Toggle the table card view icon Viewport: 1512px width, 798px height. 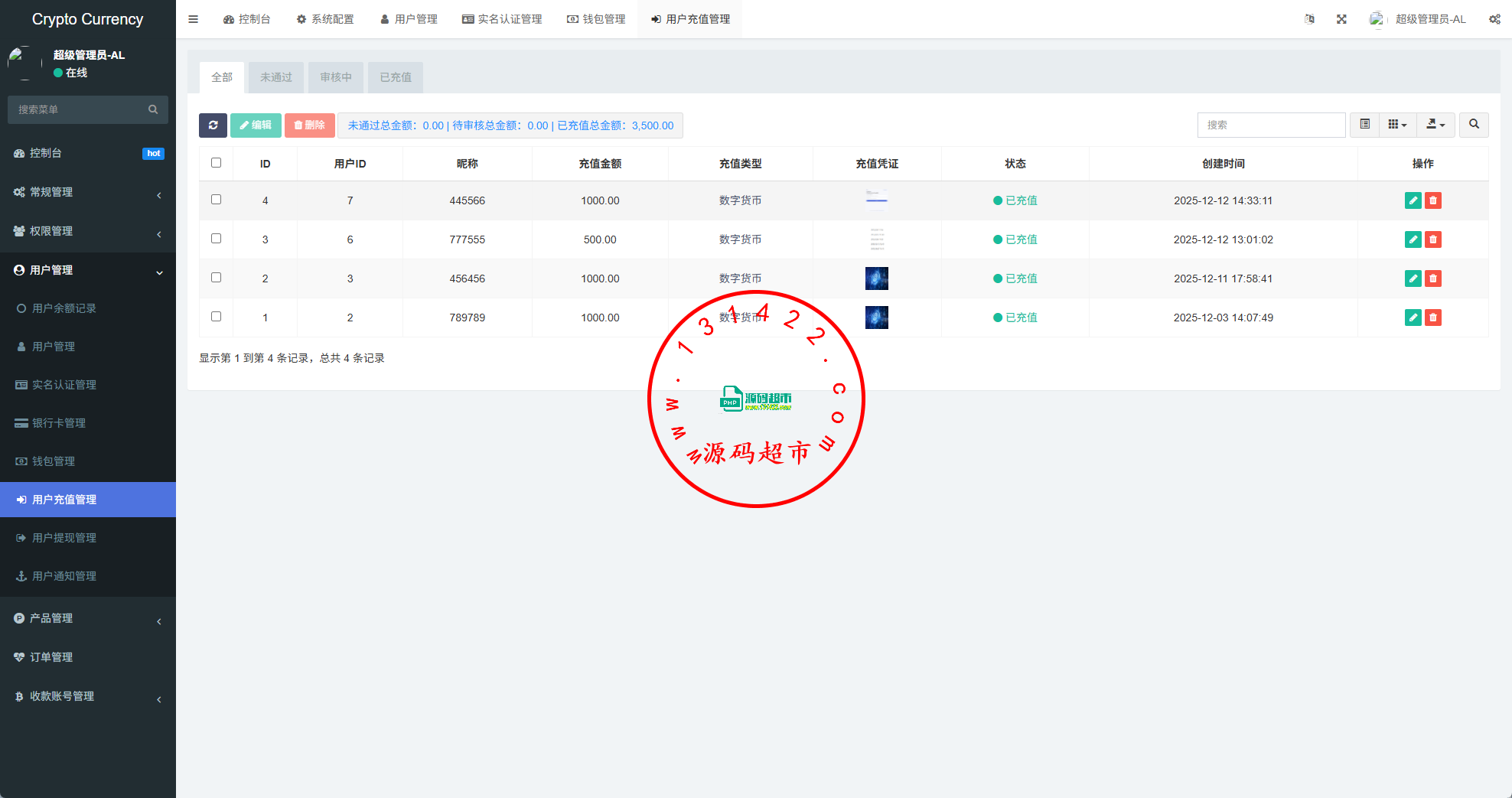pos(1364,125)
